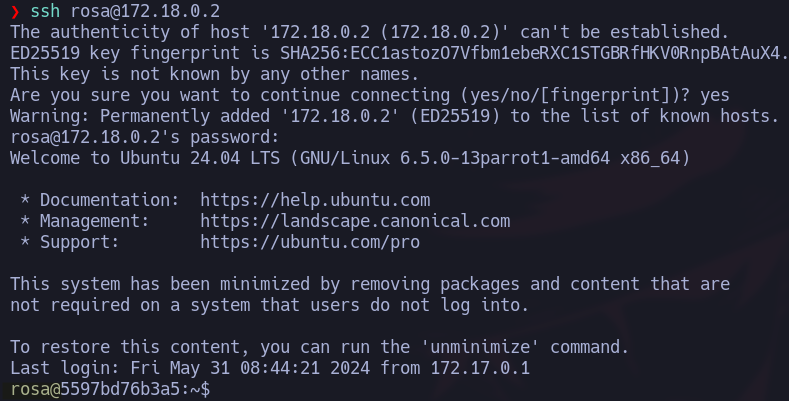The height and width of the screenshot is (401, 789).
Task: Open the ubuntu.com/pro support link
Action: pyautogui.click(x=310, y=242)
